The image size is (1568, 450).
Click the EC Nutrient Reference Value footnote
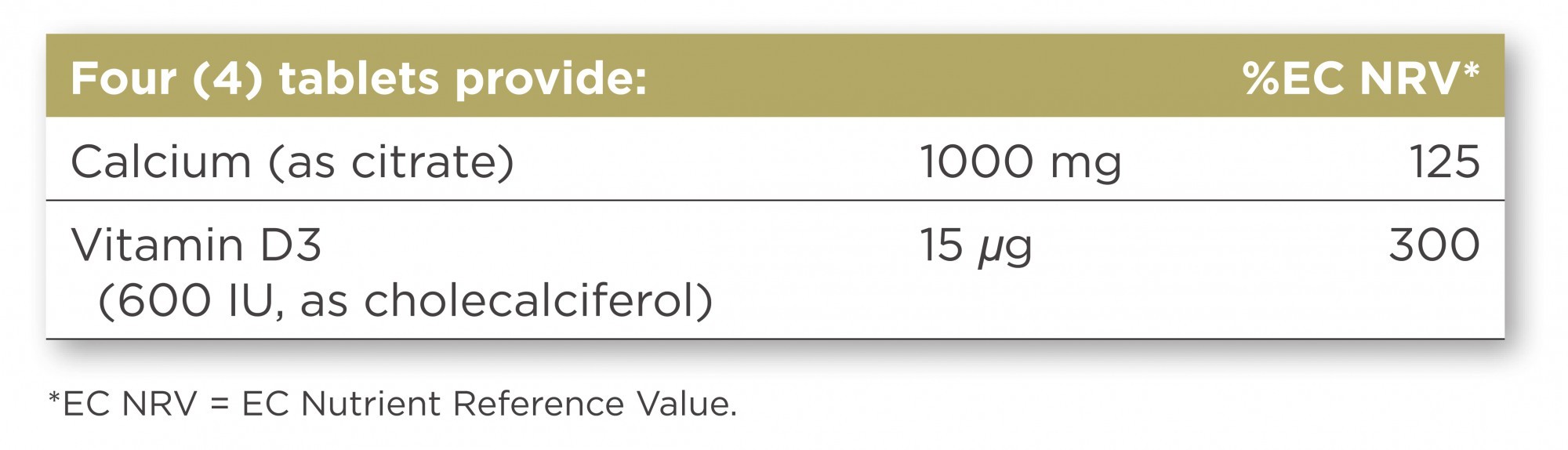click(392, 405)
